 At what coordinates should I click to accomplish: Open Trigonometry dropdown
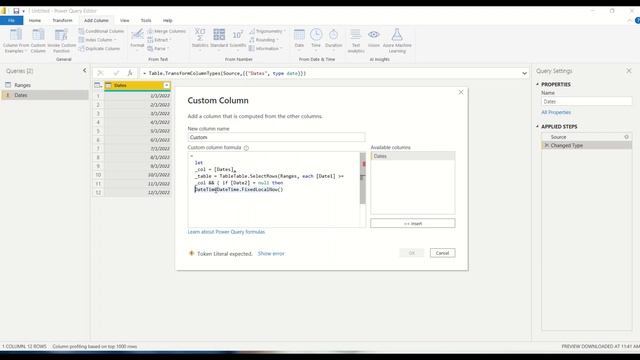click(x=267, y=31)
